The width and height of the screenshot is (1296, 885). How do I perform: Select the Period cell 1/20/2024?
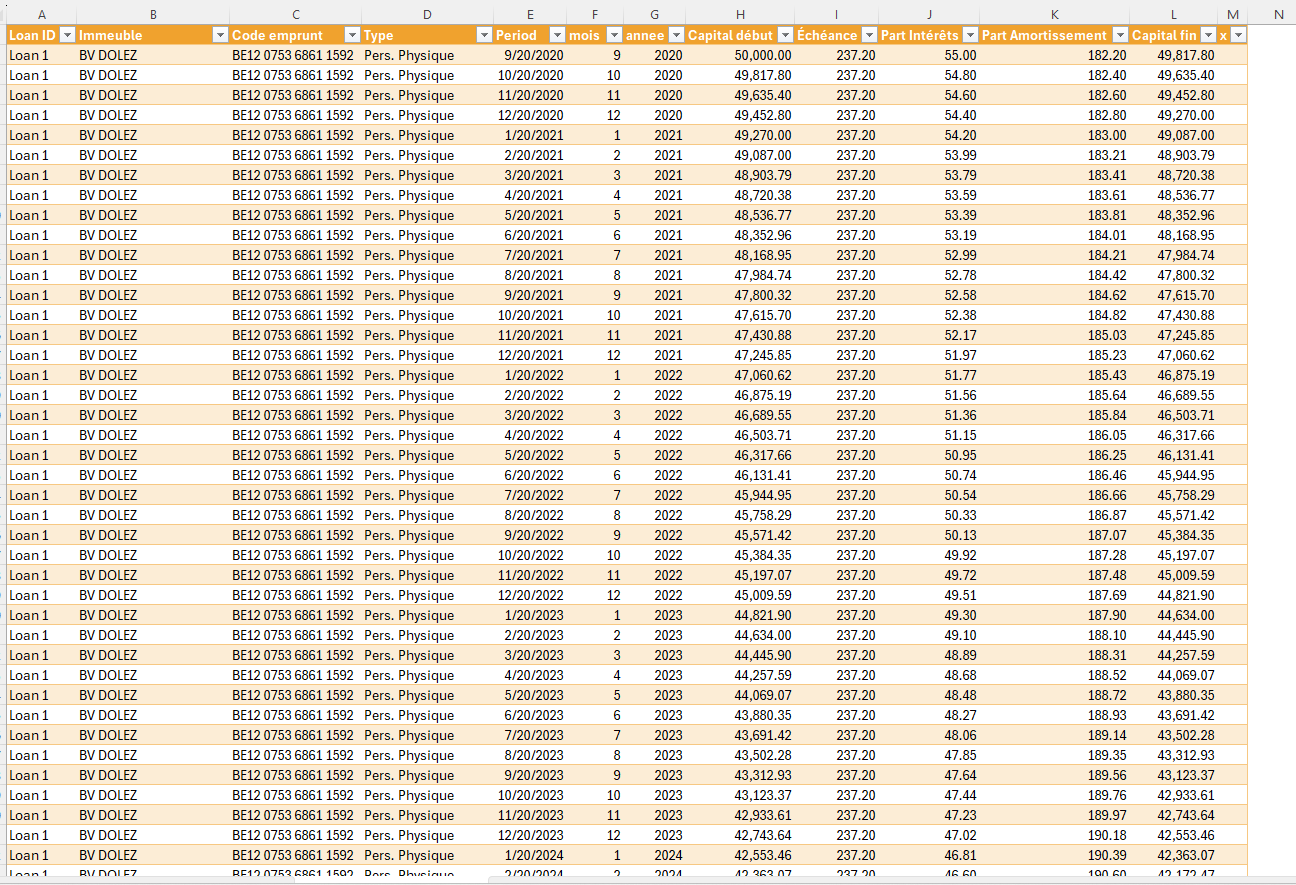click(530, 855)
